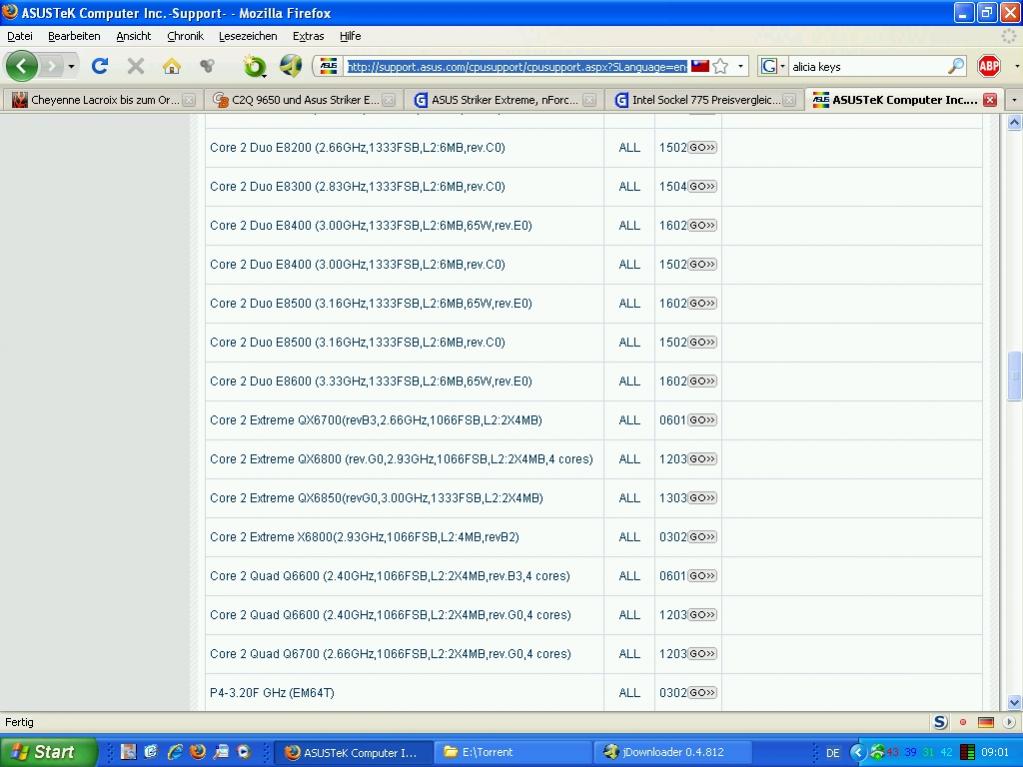1023x767 pixels.
Task: Click the scrollbar up arrow
Action: pyautogui.click(x=1014, y=122)
